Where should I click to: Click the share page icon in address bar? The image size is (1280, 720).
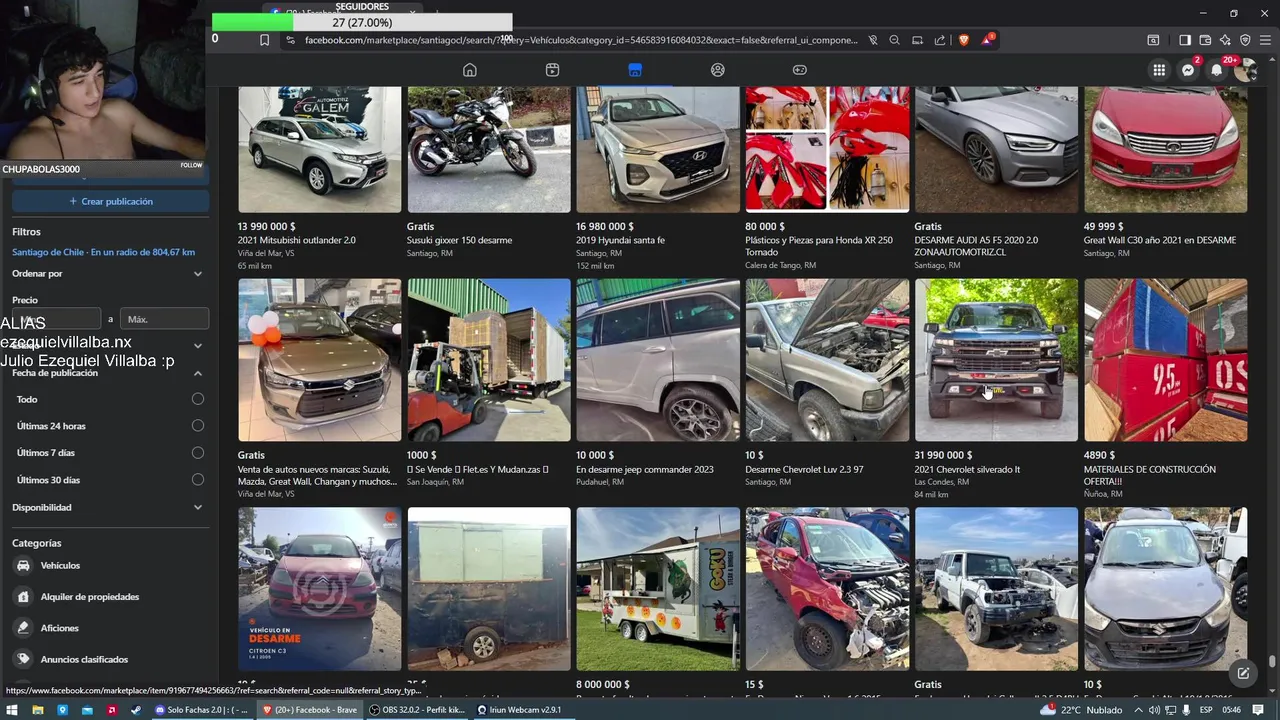point(940,40)
